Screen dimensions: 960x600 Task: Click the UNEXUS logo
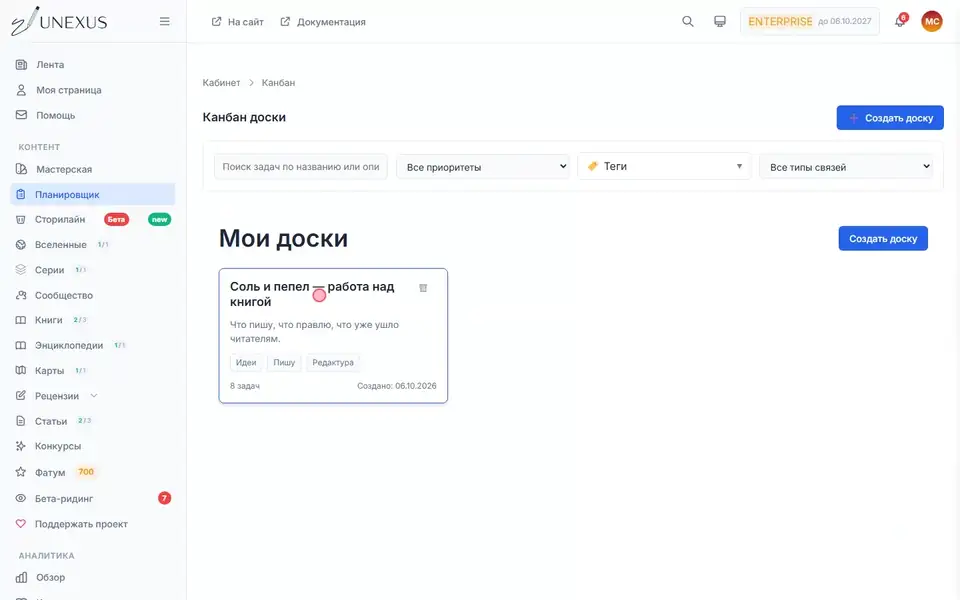[x=59, y=21]
